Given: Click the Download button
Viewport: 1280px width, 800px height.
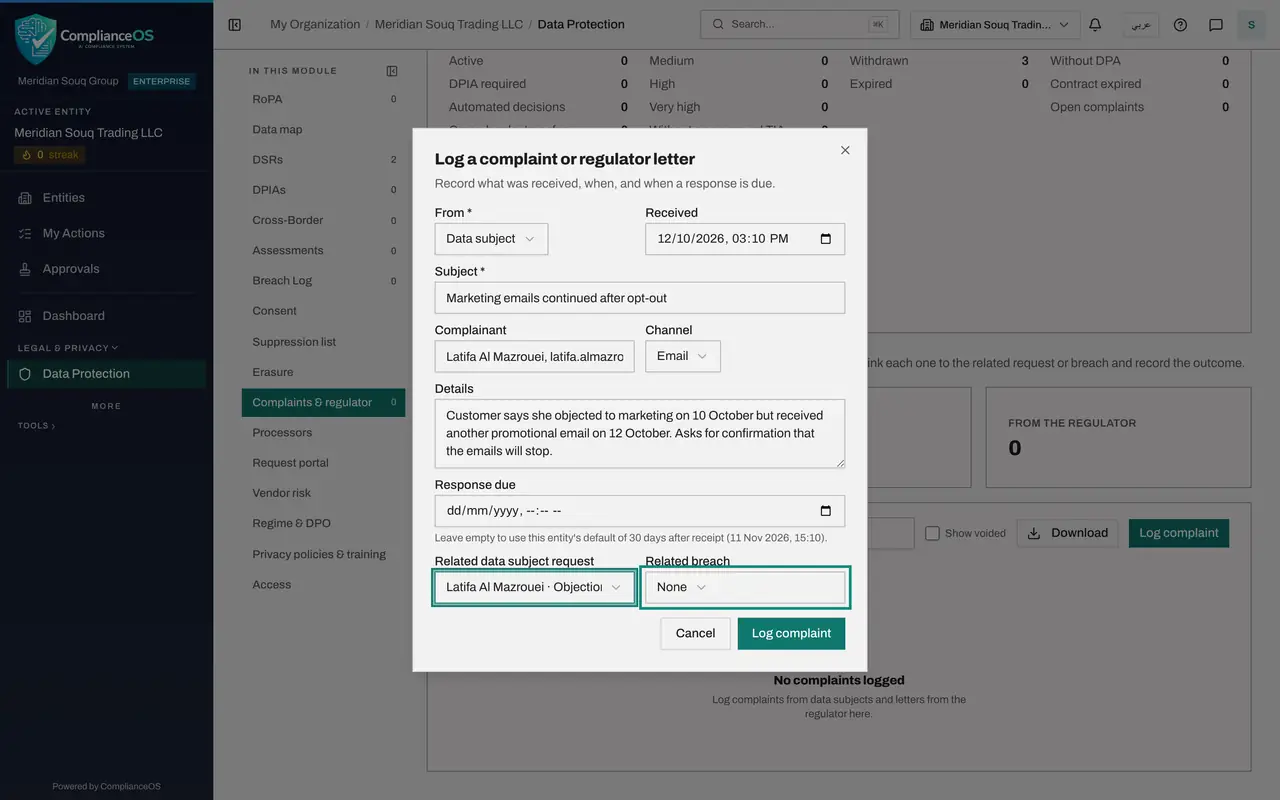Looking at the screenshot, I should 1067,533.
